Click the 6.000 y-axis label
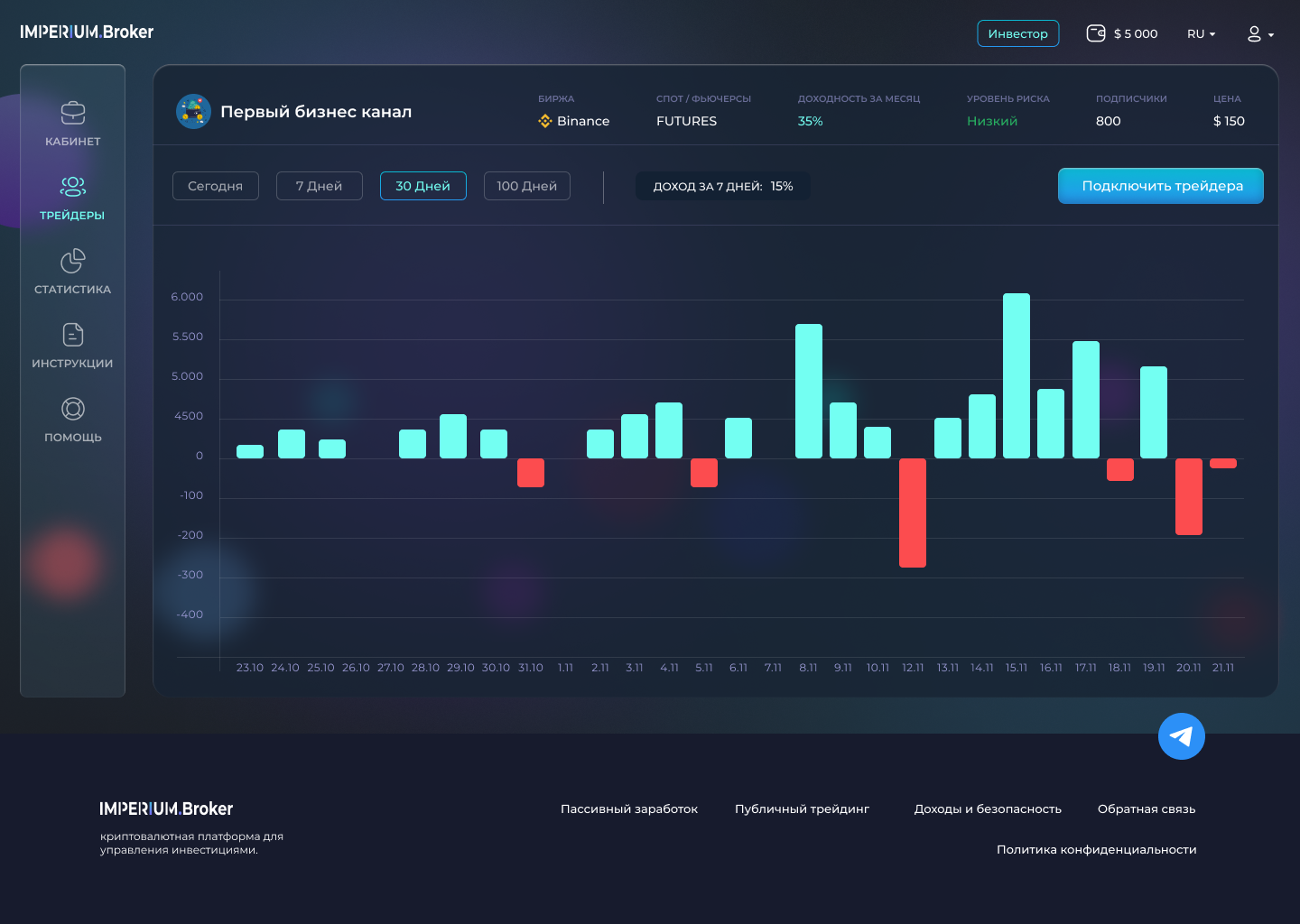Viewport: 1300px width, 924px height. click(187, 297)
